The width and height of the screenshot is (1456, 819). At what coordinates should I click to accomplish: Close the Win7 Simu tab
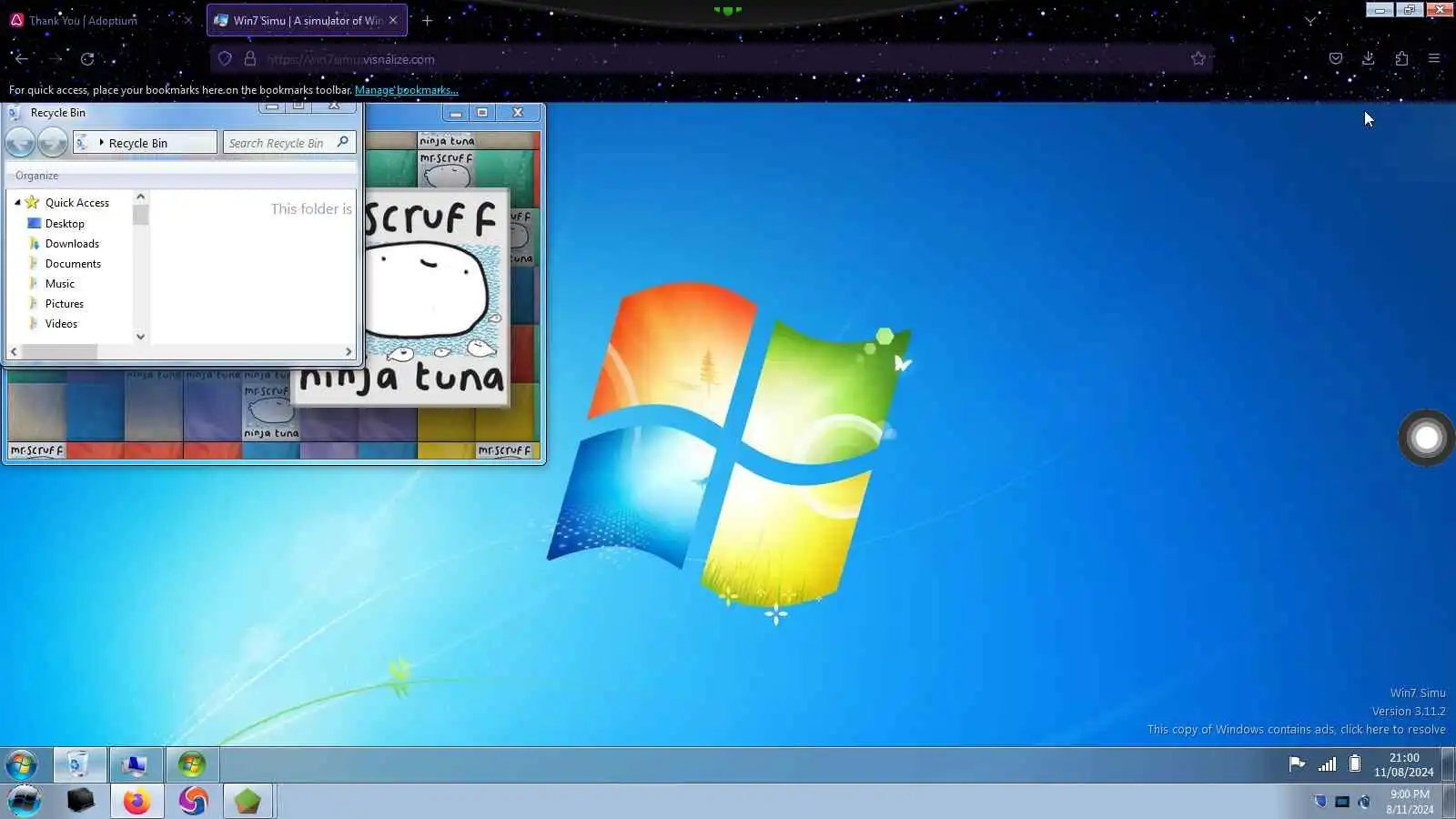[x=393, y=20]
